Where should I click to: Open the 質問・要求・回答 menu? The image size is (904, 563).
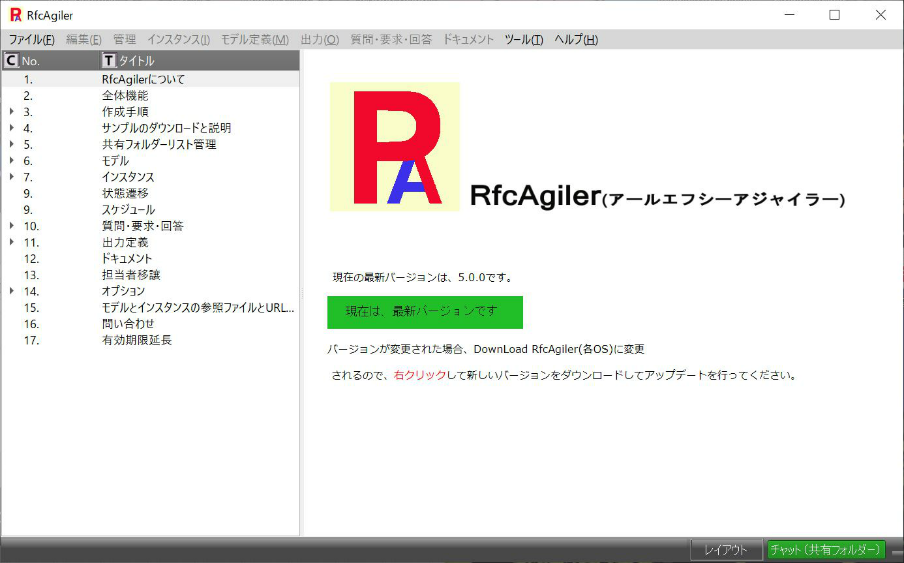(391, 39)
